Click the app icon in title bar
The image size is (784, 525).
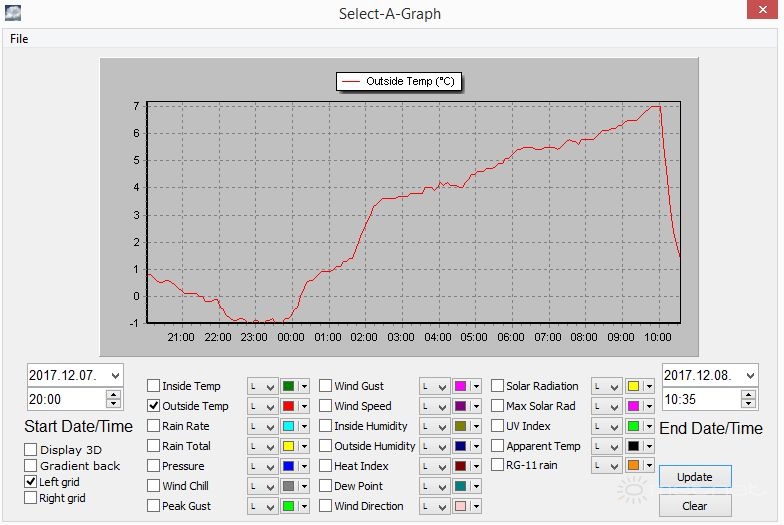[x=12, y=14]
